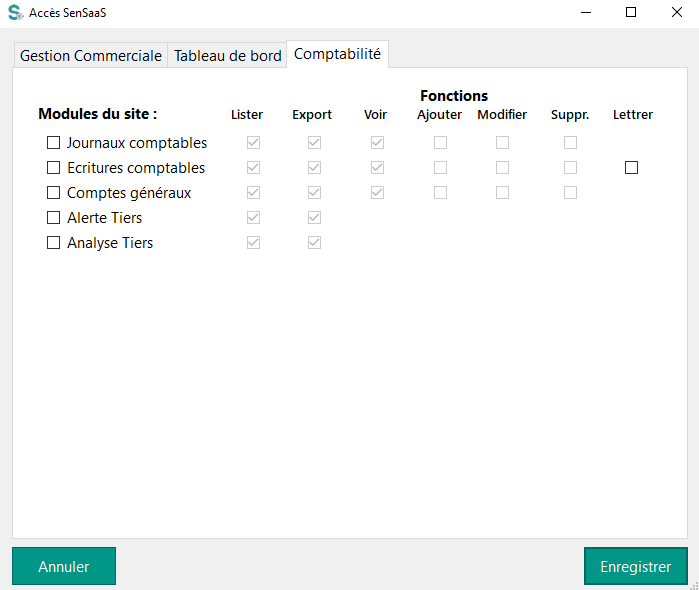Enable the Analyse Tiers module checkbox
This screenshot has width=699, height=590.
[53, 243]
